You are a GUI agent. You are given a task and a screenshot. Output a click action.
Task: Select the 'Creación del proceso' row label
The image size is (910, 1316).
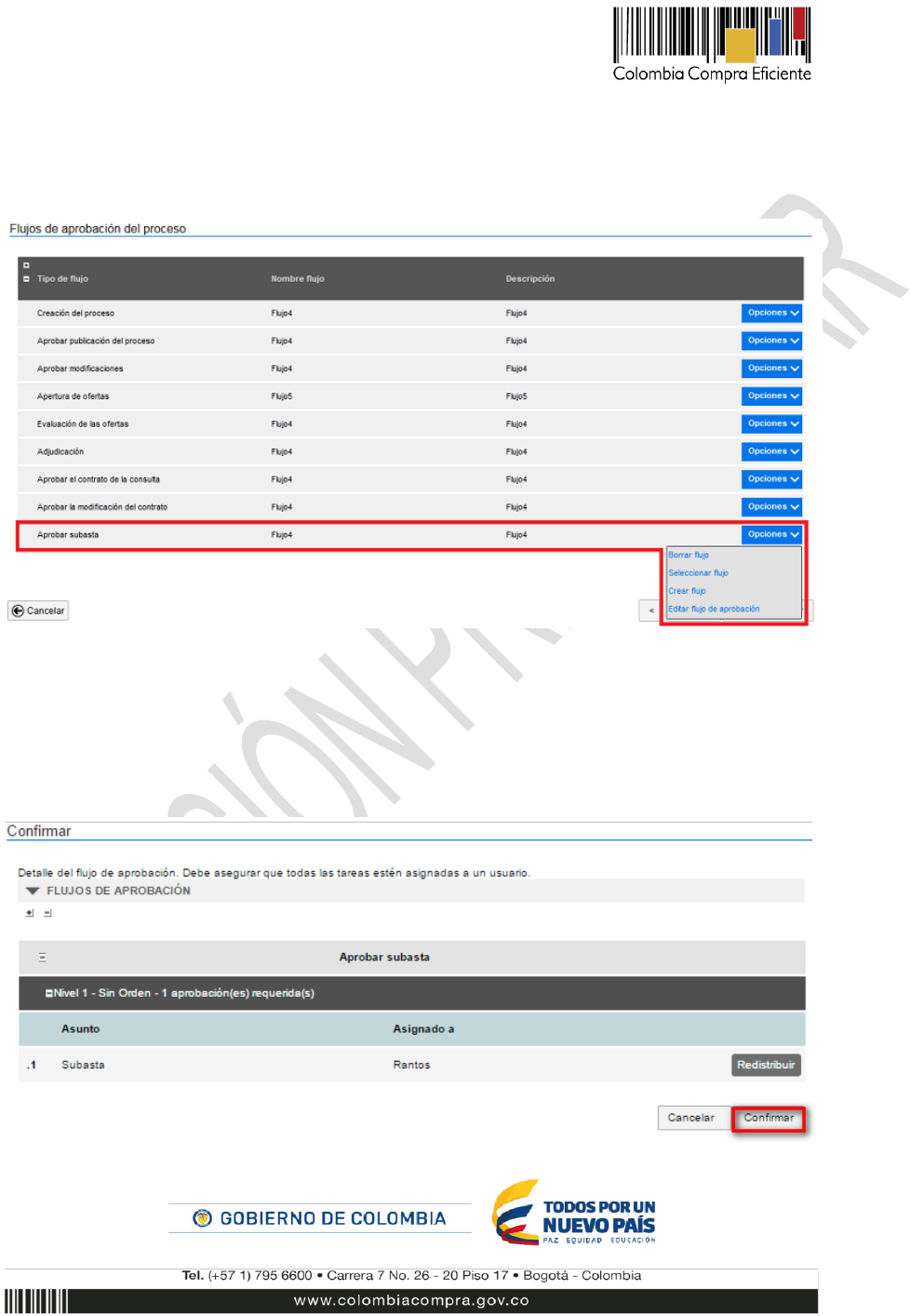[x=75, y=313]
